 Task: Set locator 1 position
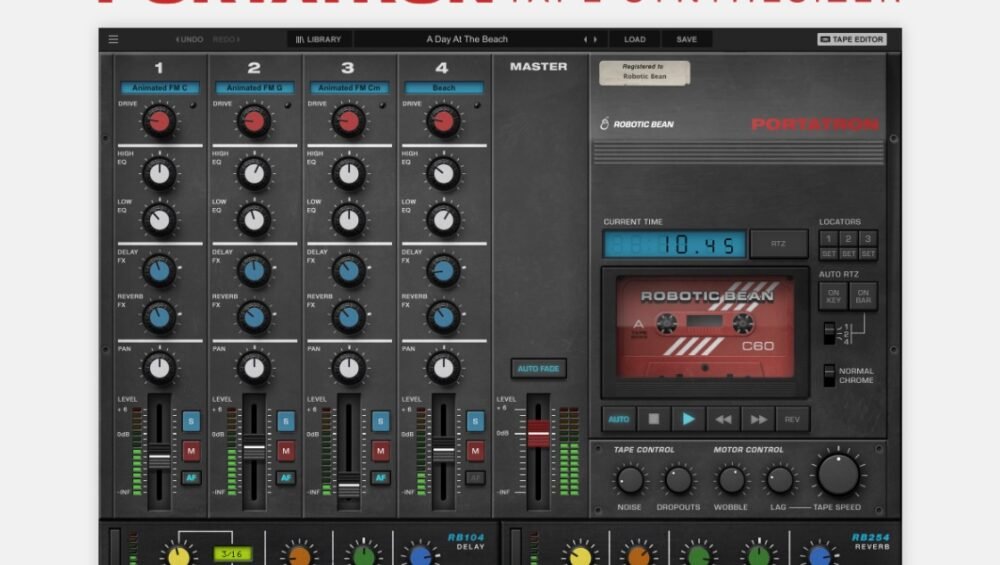point(828,254)
